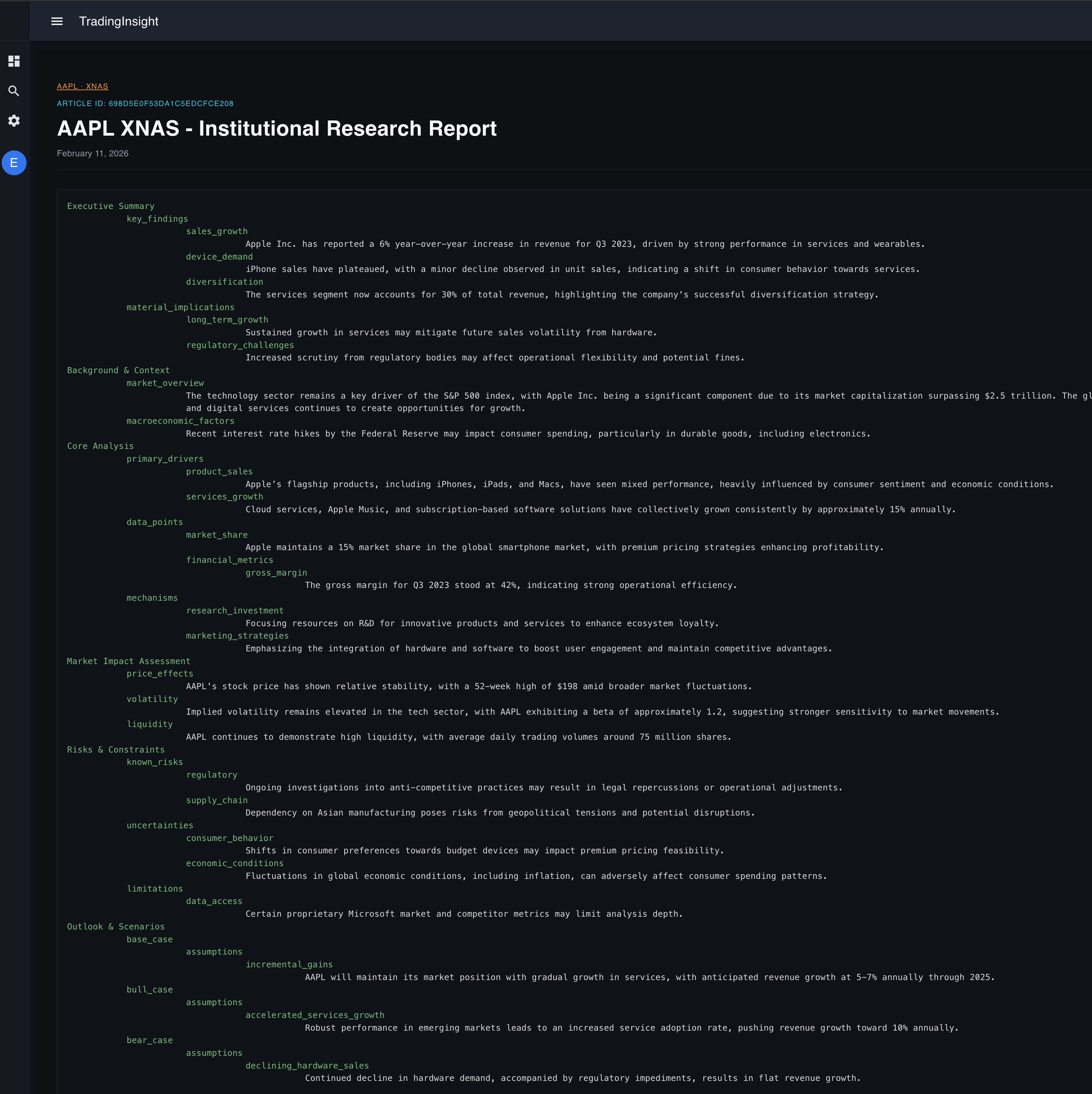Select the Risks & Constraints heading
Image resolution: width=1092 pixels, height=1094 pixels.
click(116, 749)
